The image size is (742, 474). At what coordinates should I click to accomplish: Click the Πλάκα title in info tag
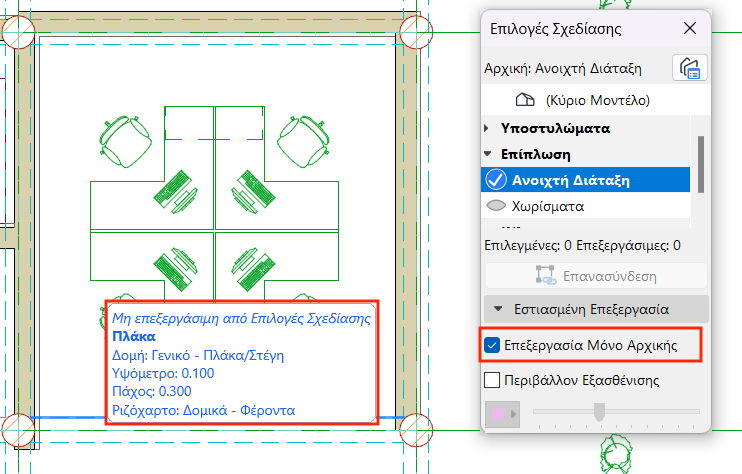click(134, 336)
